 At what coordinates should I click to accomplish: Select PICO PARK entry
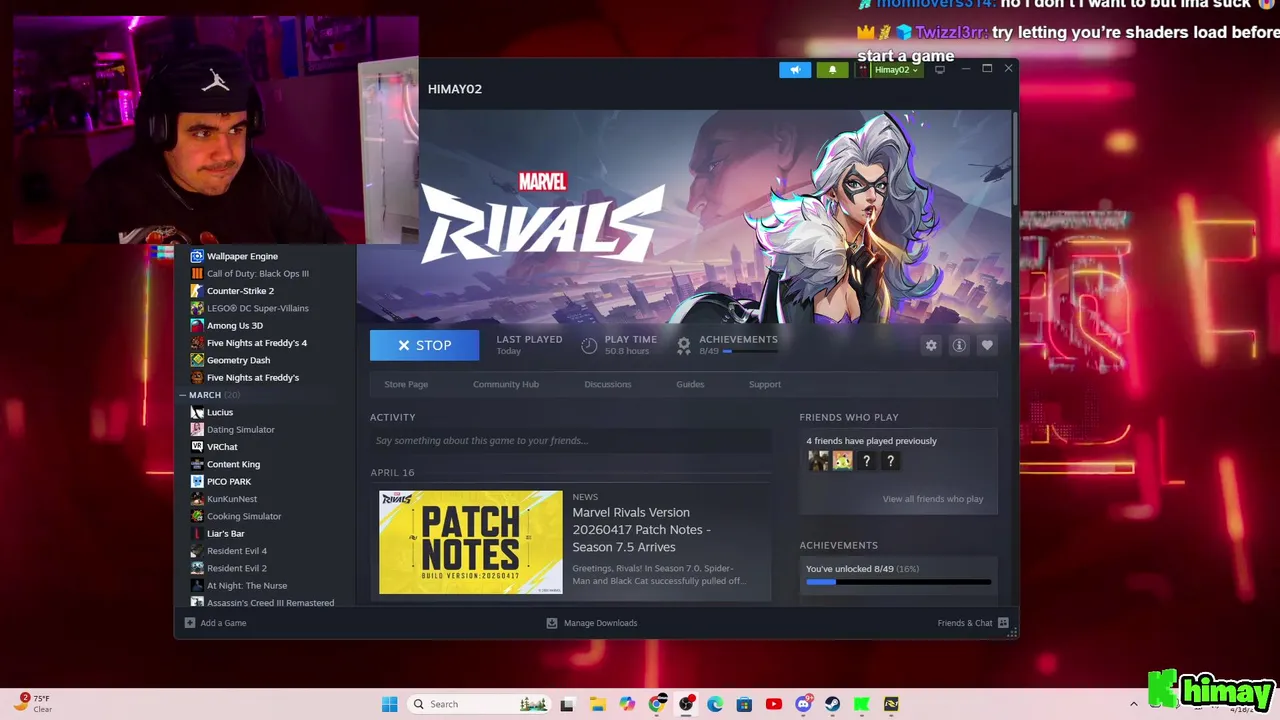point(221,482)
